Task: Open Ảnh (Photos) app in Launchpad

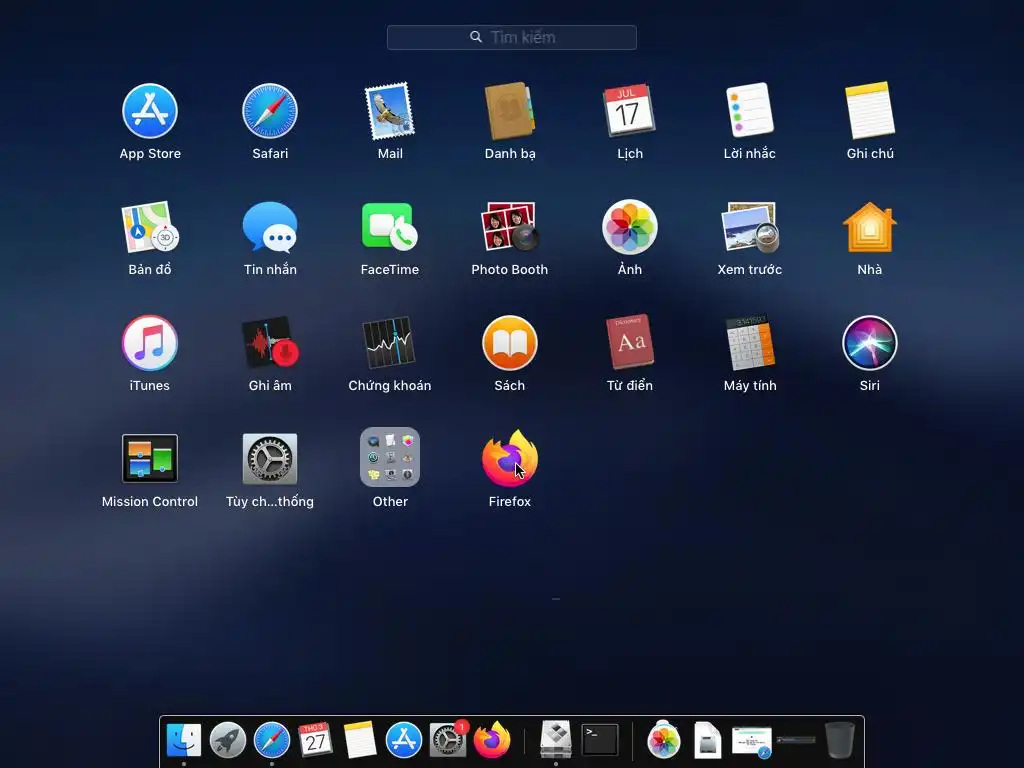Action: point(630,227)
